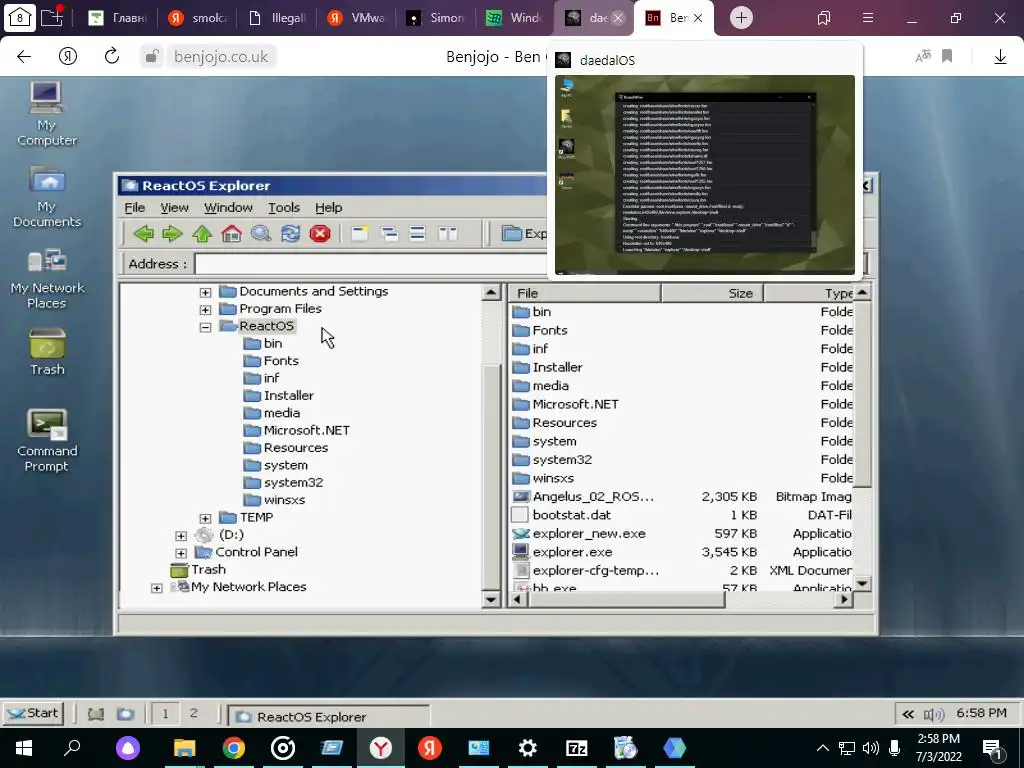
Task: Go back with the browser back arrow
Action: point(24,56)
